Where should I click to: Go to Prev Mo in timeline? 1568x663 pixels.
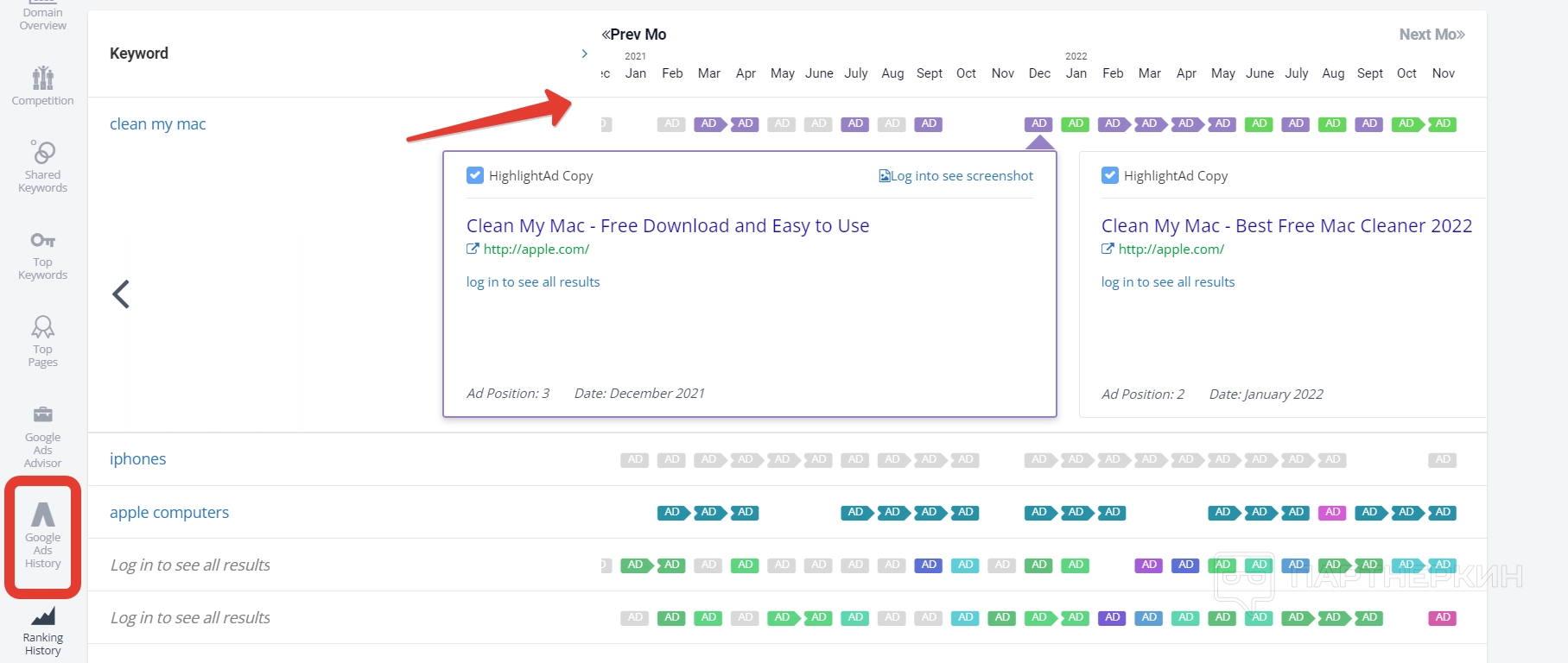coord(634,35)
